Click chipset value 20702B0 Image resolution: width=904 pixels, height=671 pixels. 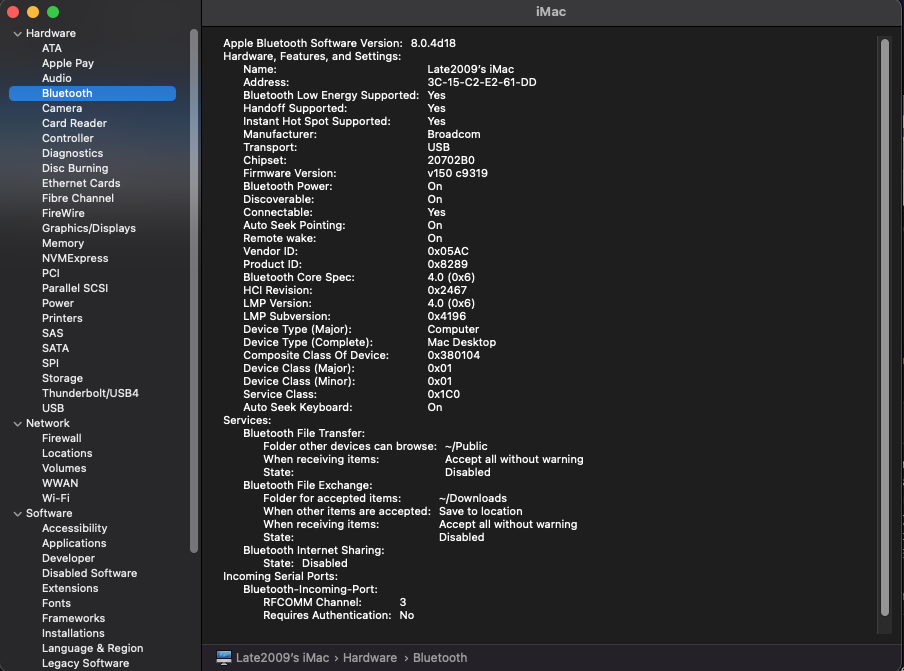[x=451, y=160]
